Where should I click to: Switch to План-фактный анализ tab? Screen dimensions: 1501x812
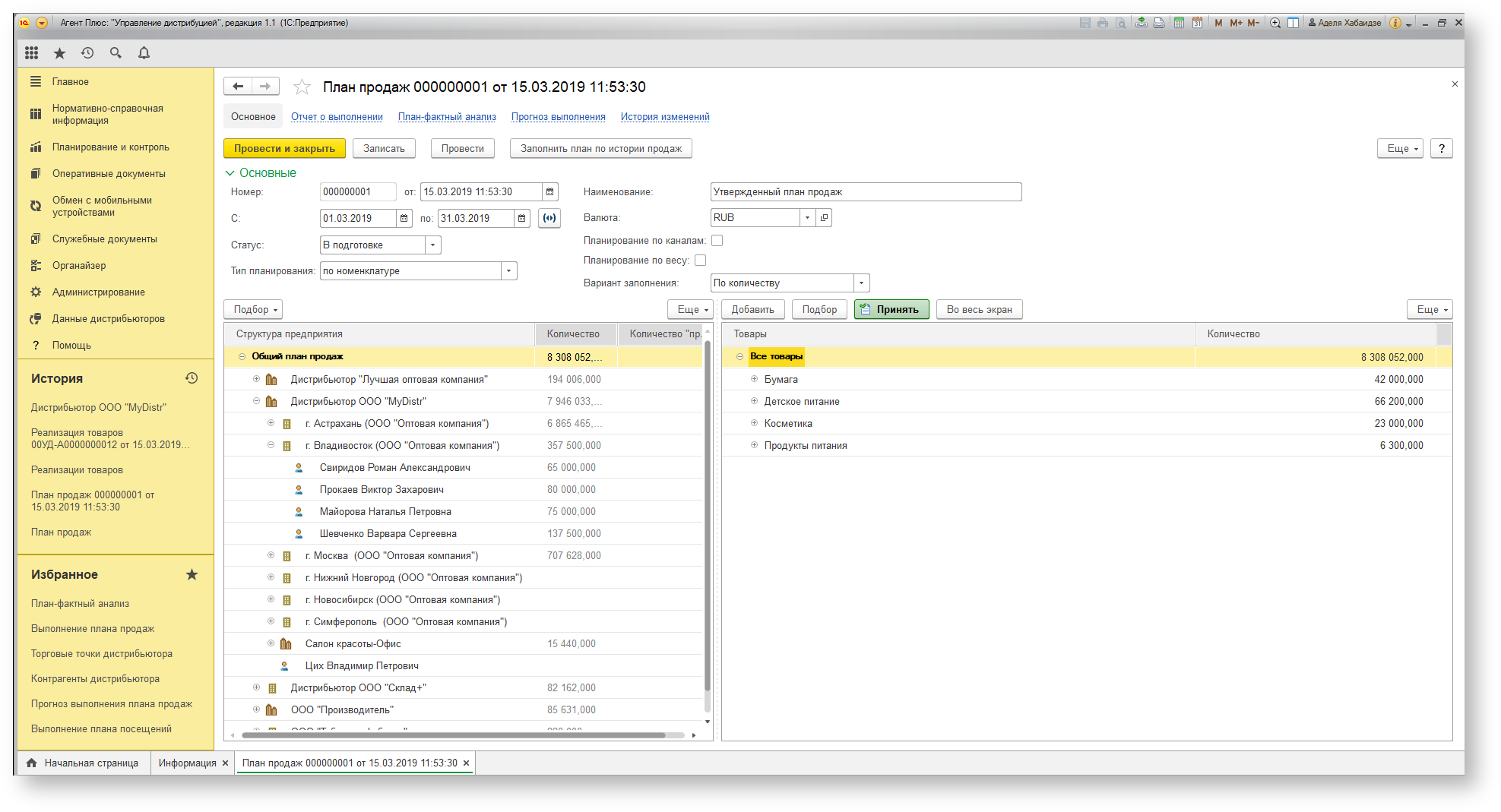(x=447, y=116)
